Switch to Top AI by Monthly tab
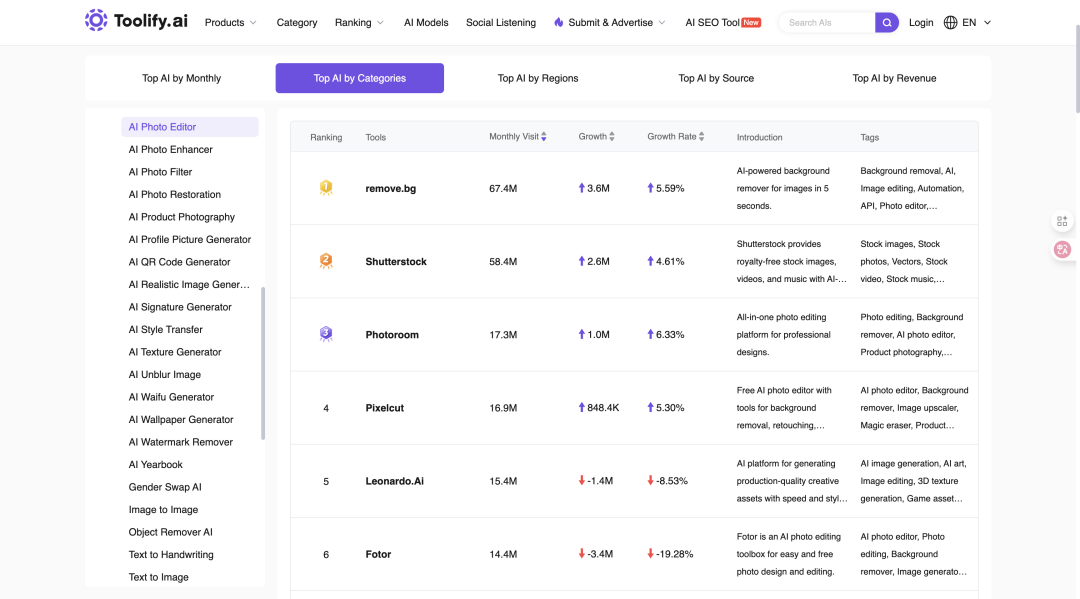Screen dimensions: 1080x599 (182, 78)
